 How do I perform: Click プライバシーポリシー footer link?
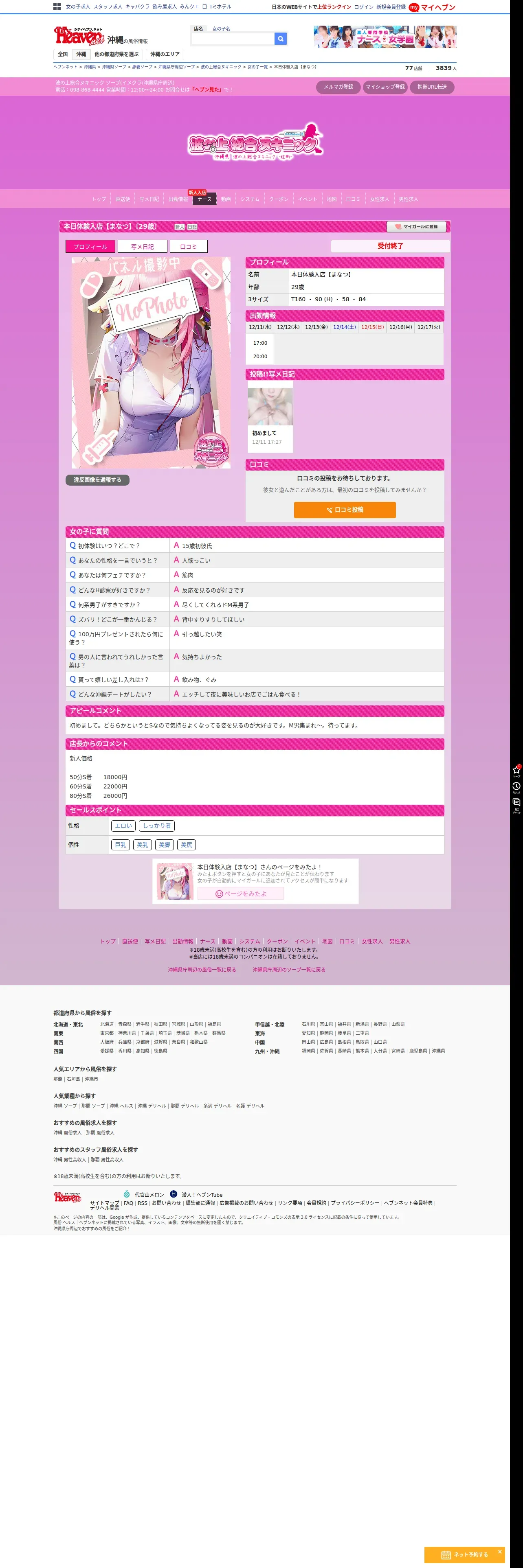(x=355, y=1203)
